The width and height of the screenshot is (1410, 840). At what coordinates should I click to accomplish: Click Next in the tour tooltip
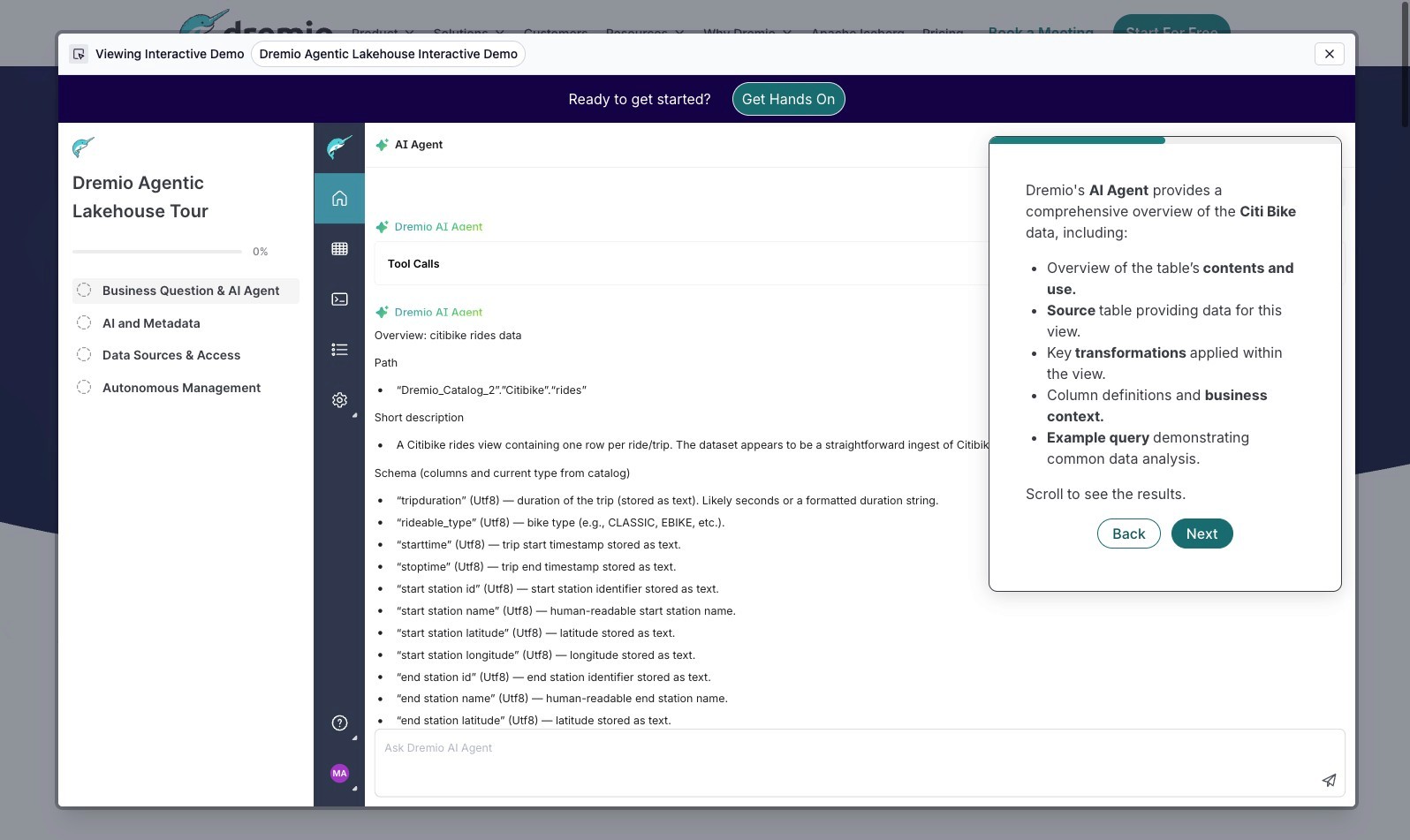point(1202,534)
